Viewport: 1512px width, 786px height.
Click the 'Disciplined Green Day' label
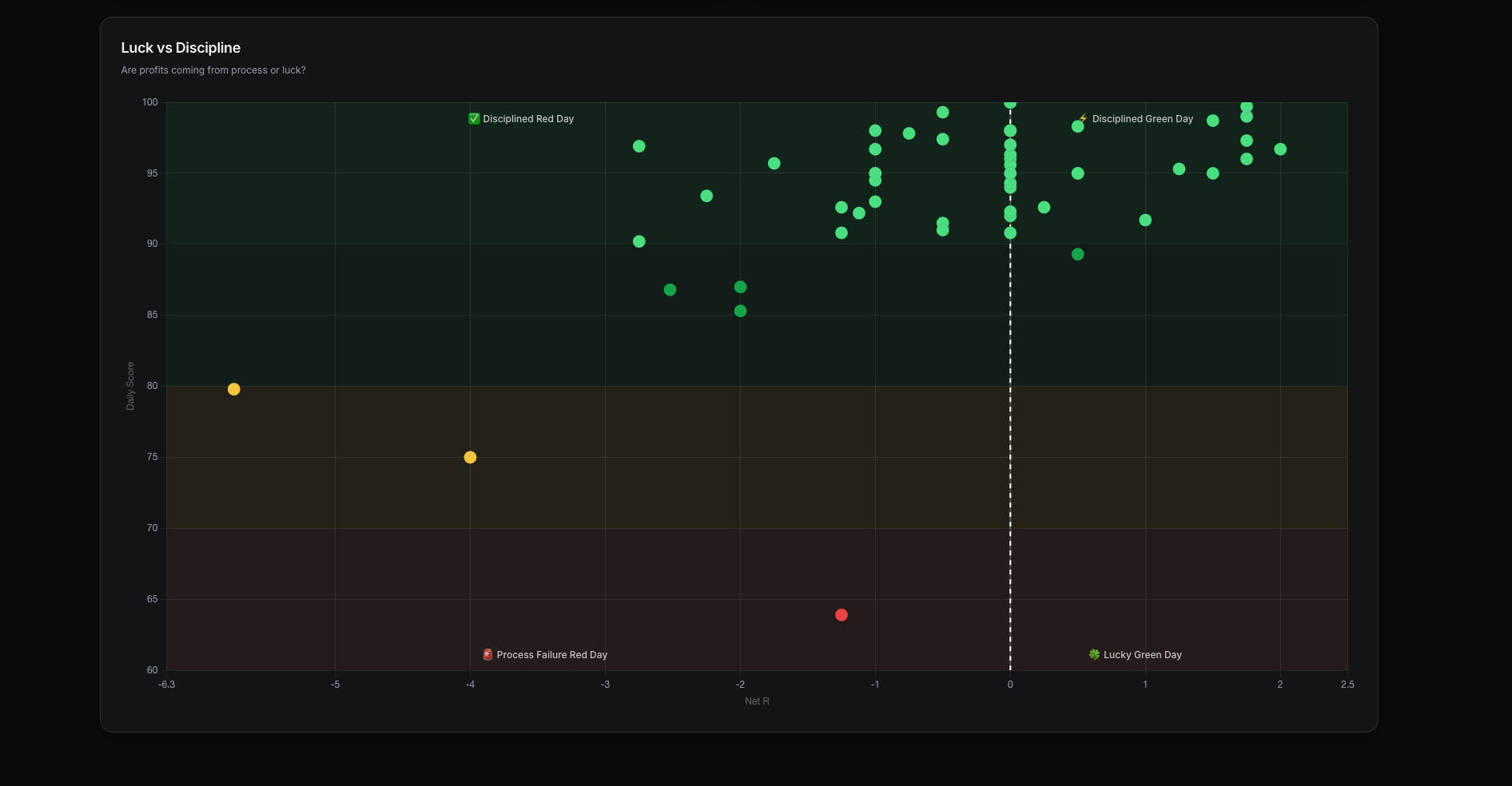(1143, 119)
